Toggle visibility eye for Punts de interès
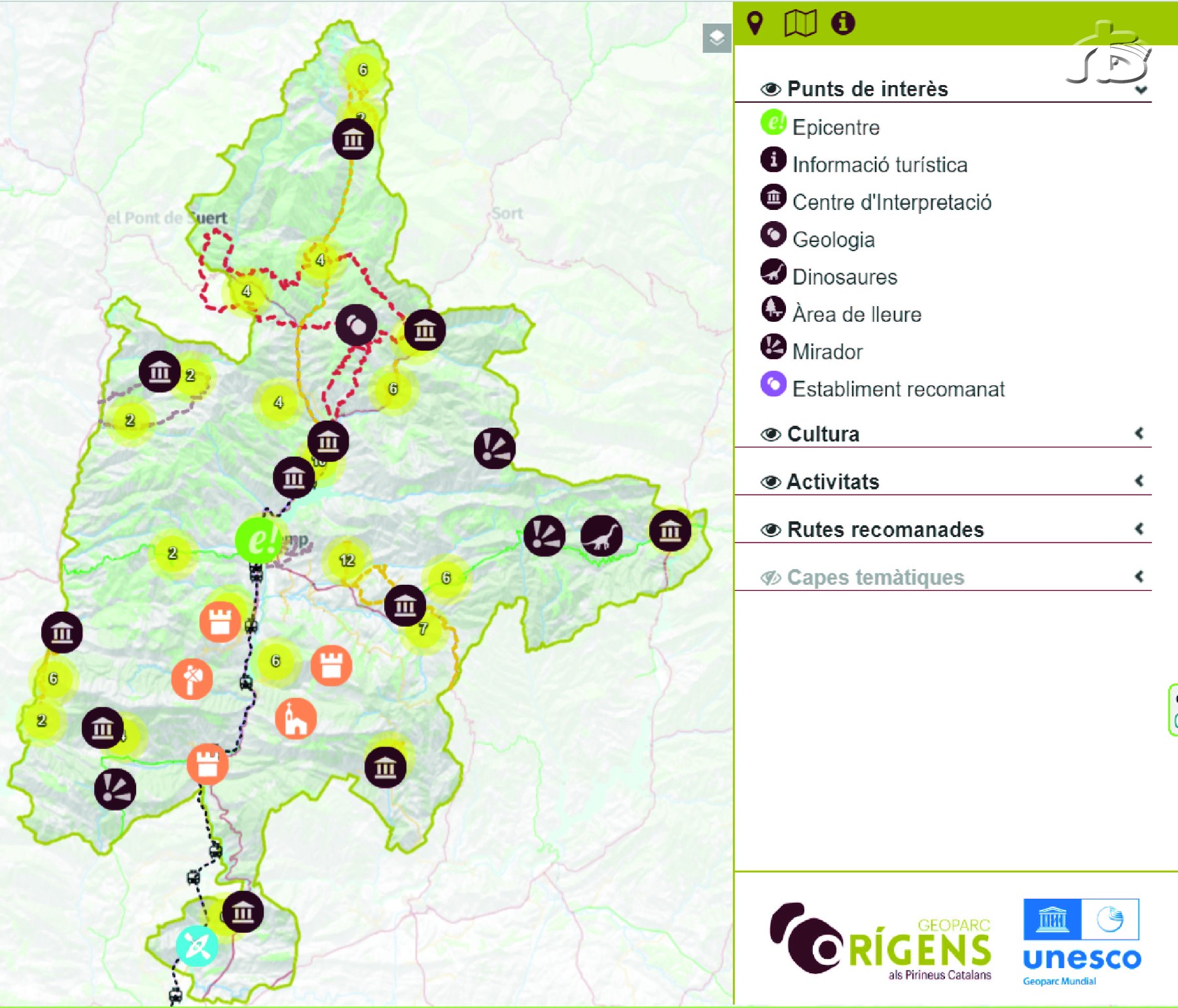 (x=770, y=89)
